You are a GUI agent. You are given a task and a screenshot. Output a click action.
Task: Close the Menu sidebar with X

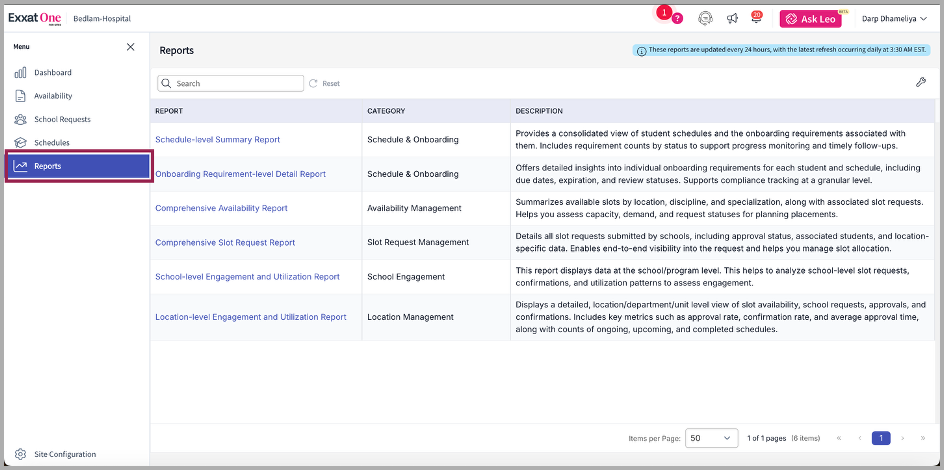coord(130,47)
